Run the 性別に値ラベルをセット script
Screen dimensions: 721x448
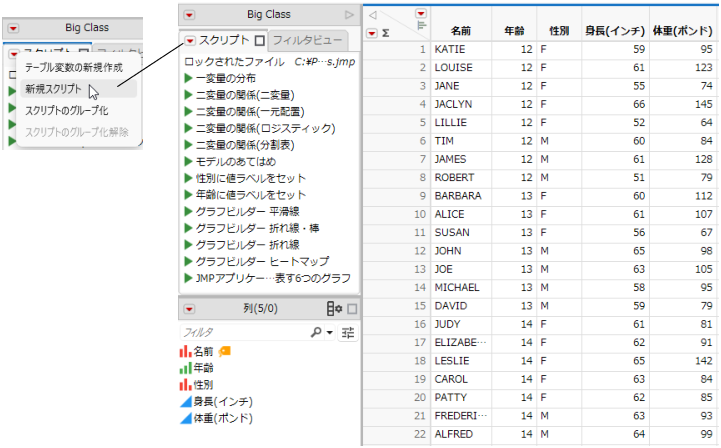(x=188, y=178)
